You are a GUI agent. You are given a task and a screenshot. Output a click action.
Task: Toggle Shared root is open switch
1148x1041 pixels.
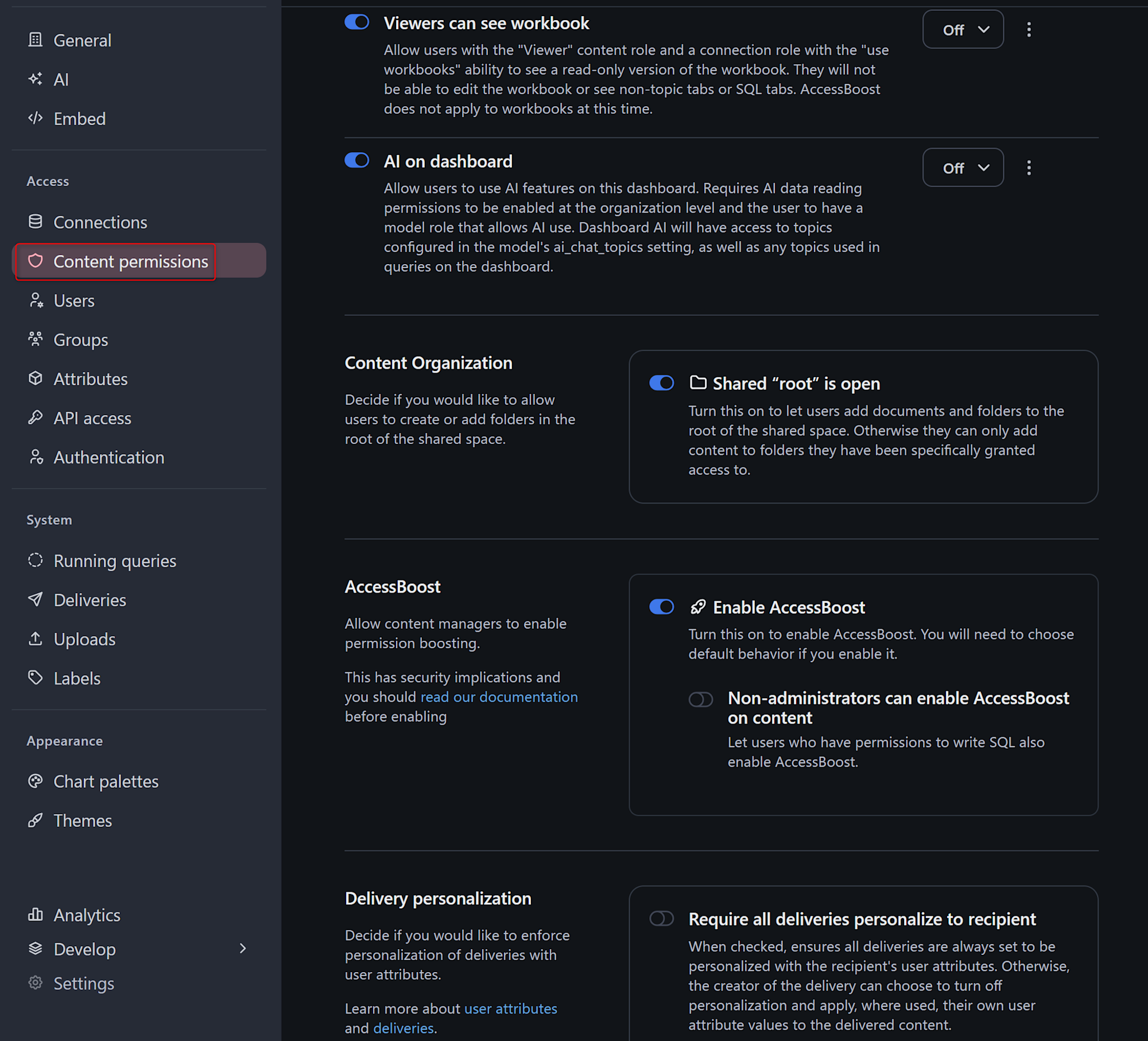click(661, 383)
